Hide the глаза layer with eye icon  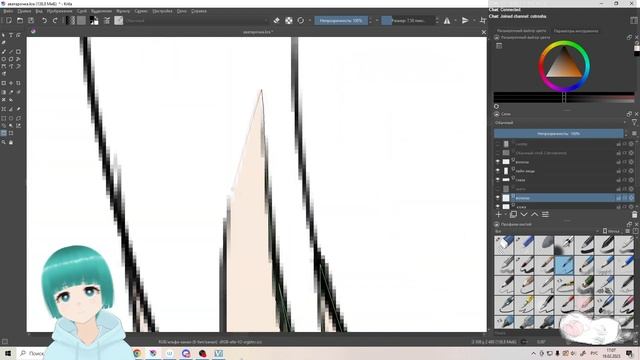(498, 180)
